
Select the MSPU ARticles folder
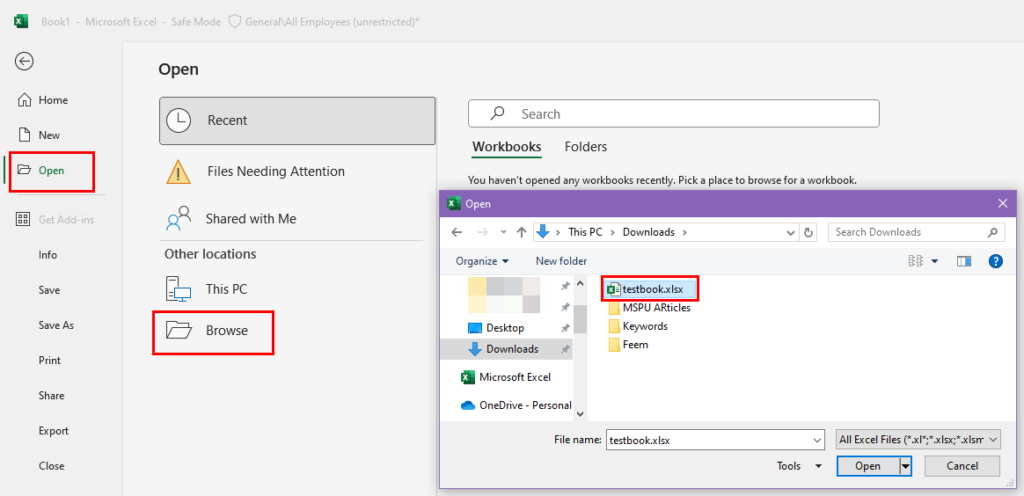tap(649, 308)
